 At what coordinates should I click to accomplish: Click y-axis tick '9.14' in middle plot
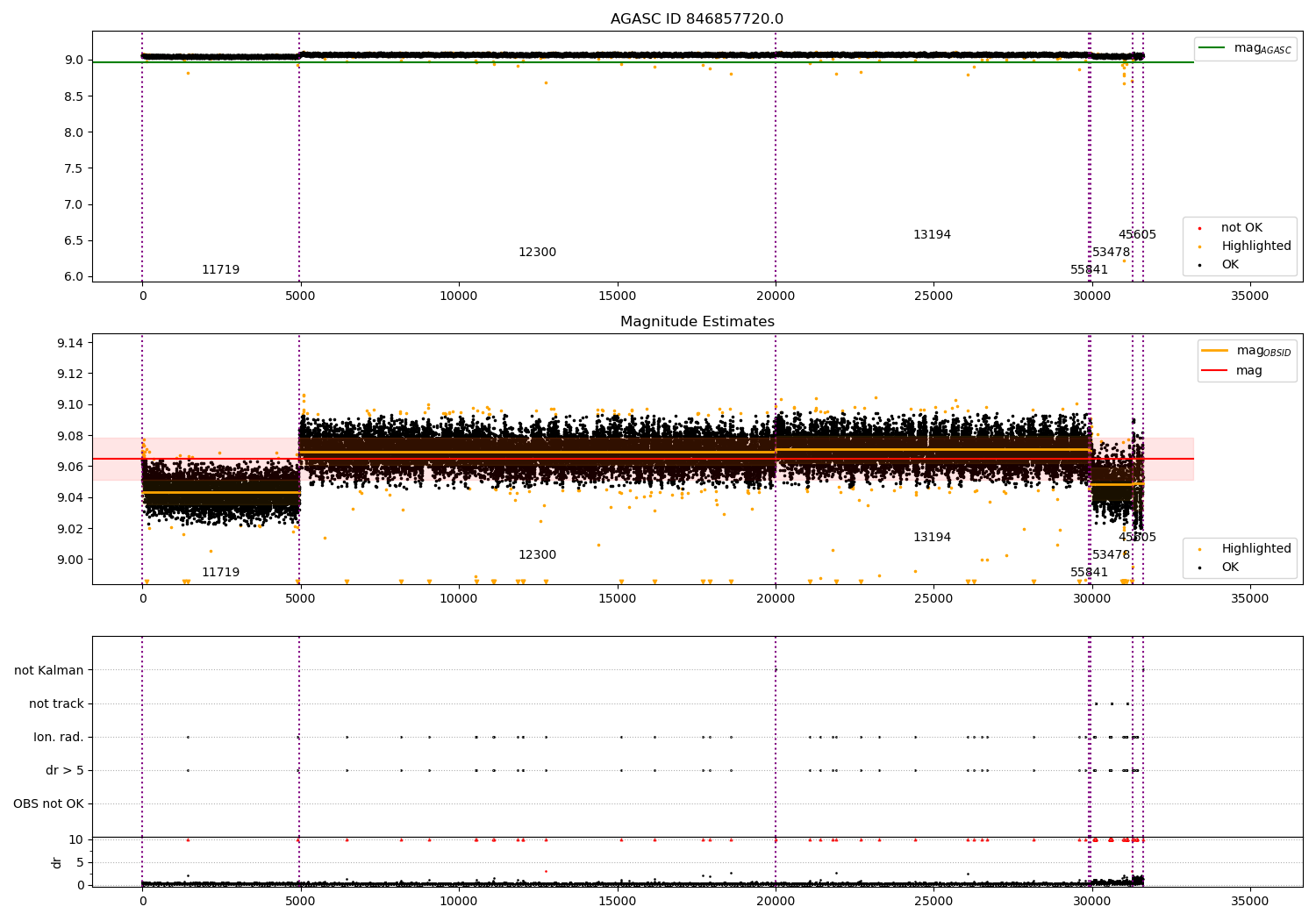[x=70, y=343]
